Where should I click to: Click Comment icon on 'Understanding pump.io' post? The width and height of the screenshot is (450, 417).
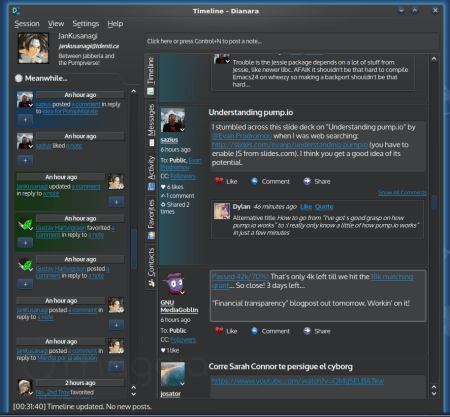point(254,181)
